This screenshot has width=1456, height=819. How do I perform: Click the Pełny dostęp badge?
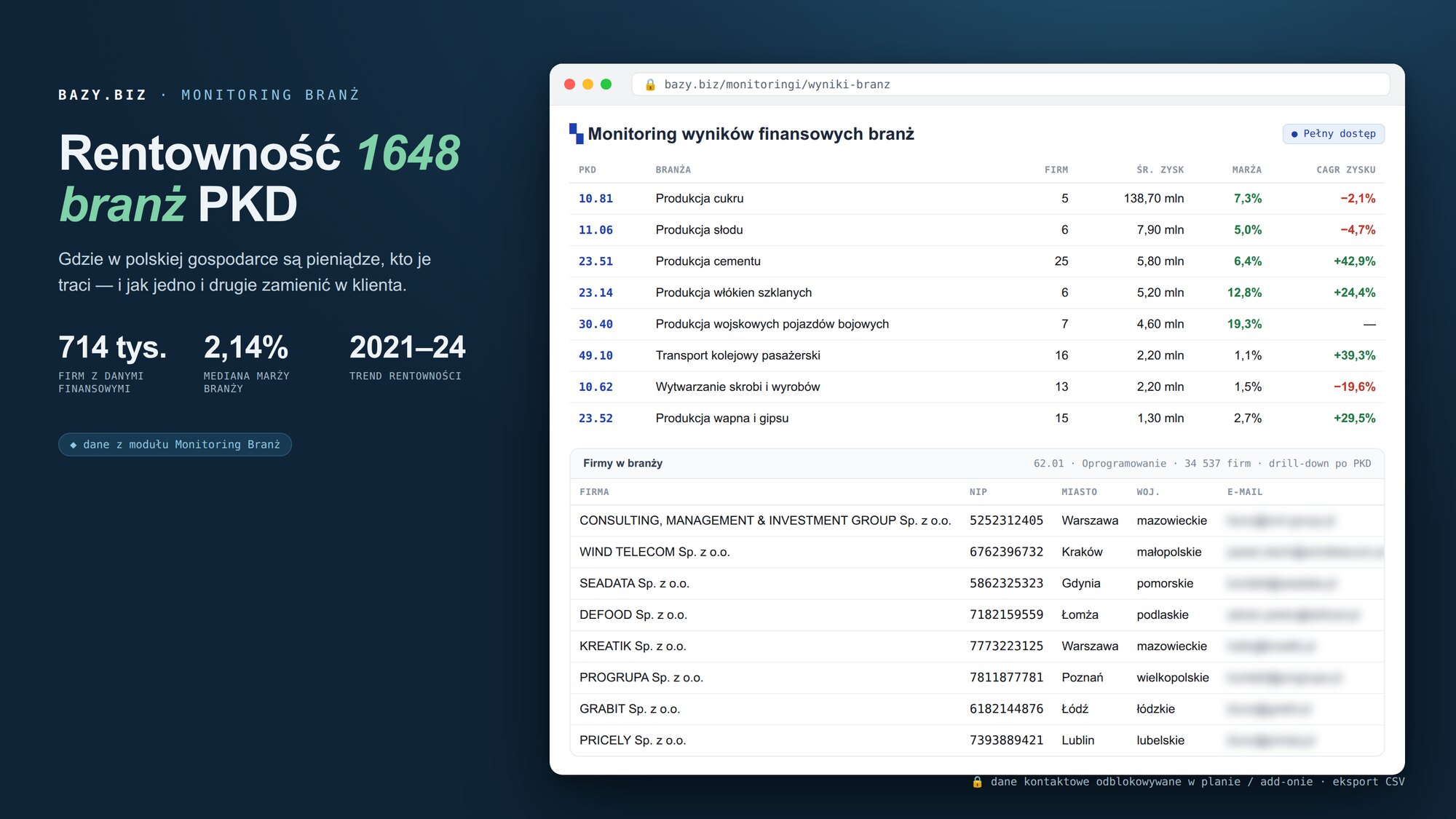(x=1333, y=134)
